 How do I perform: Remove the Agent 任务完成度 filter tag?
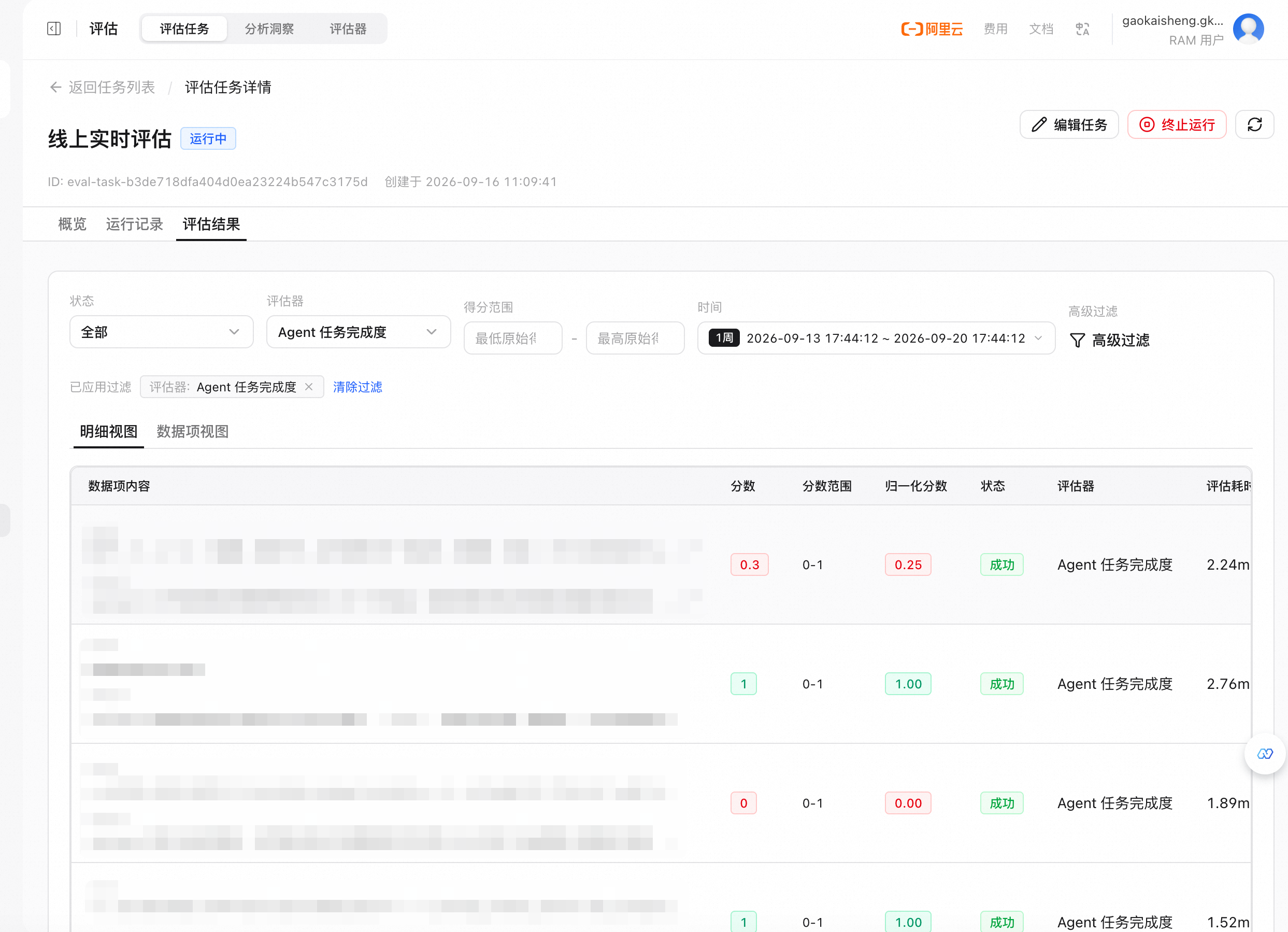click(x=309, y=387)
